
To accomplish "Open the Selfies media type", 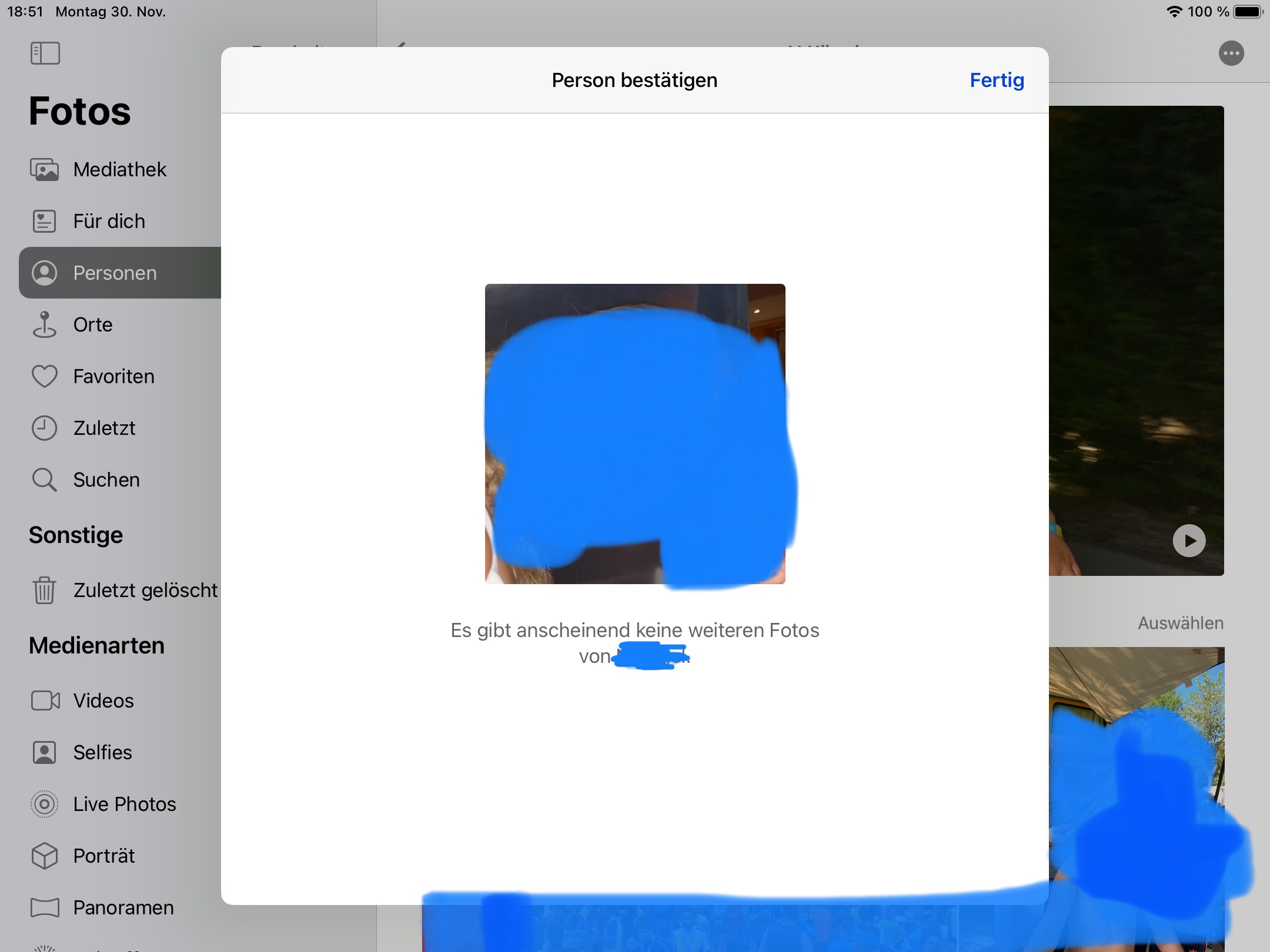I will coord(102,752).
